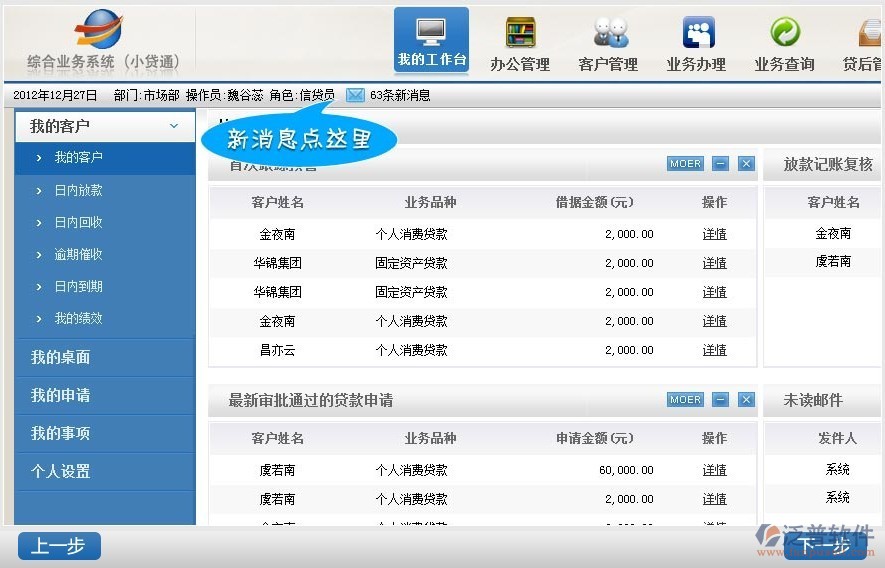Open 业务查询 green arrow icon

tap(785, 32)
